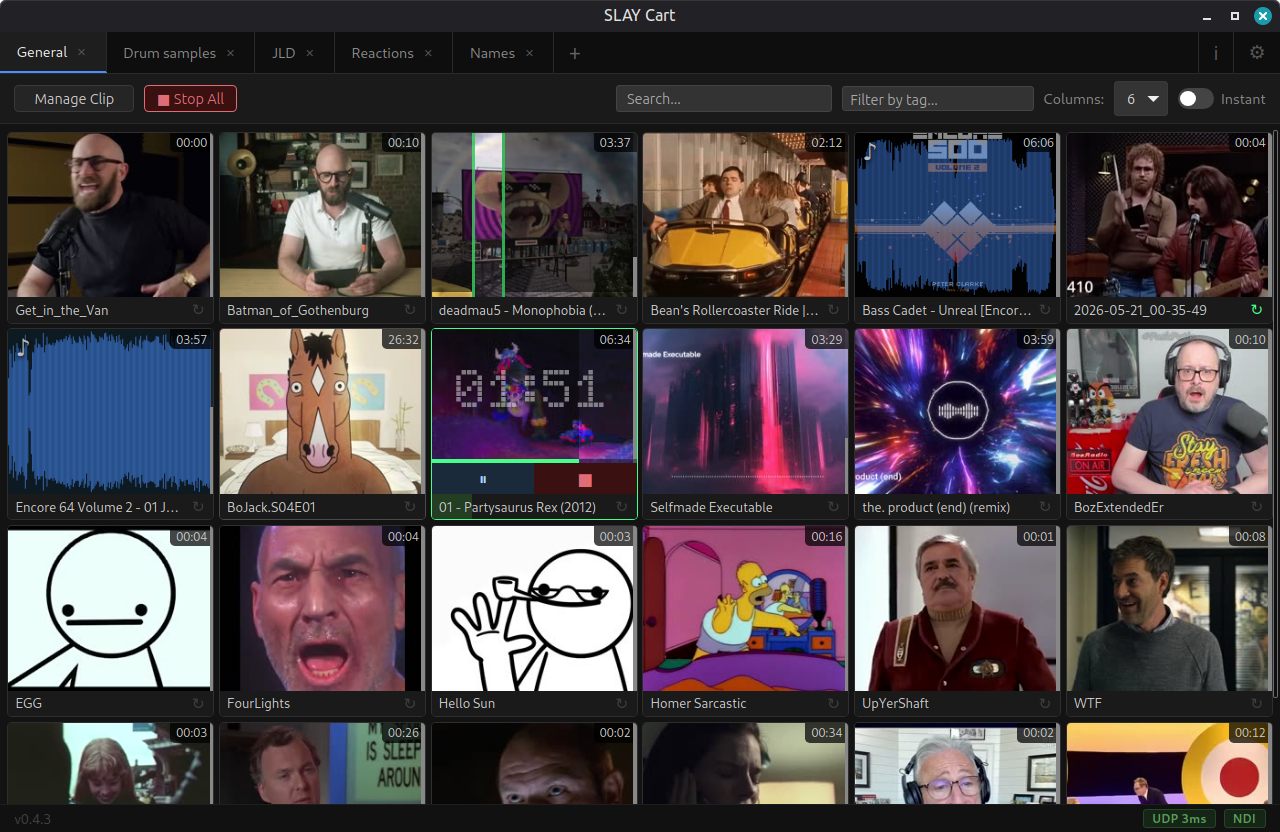Toggle loop on EGG clip
This screenshot has width=1280, height=832.
click(x=198, y=703)
